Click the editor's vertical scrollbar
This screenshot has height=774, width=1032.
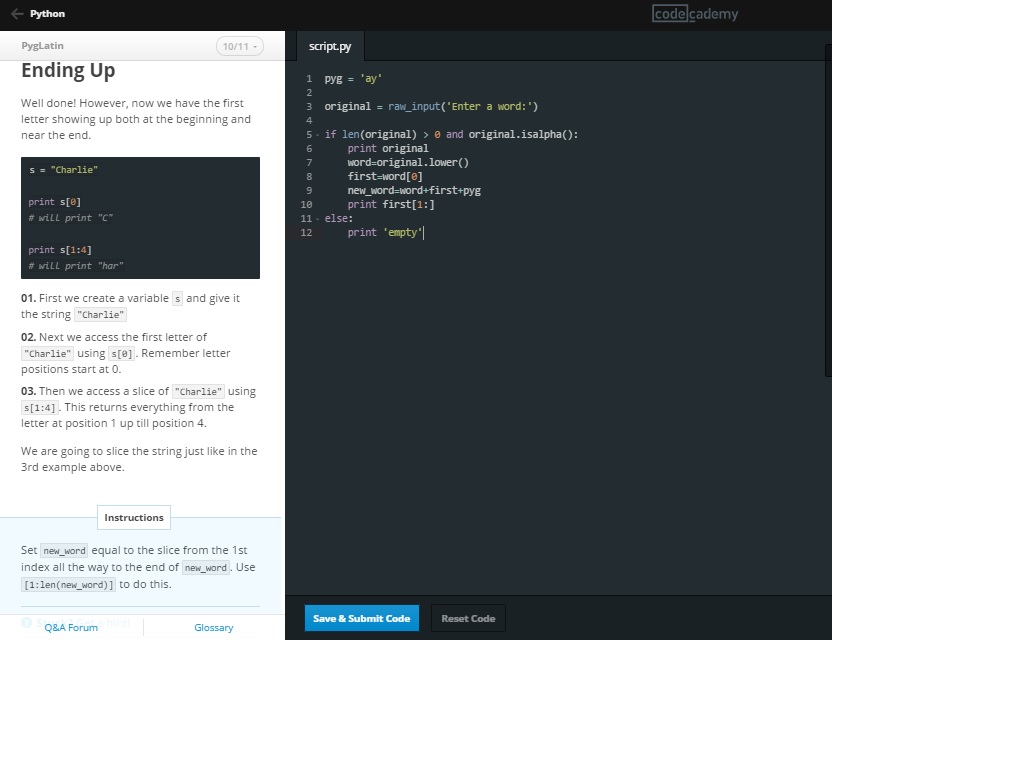pyautogui.click(x=827, y=210)
